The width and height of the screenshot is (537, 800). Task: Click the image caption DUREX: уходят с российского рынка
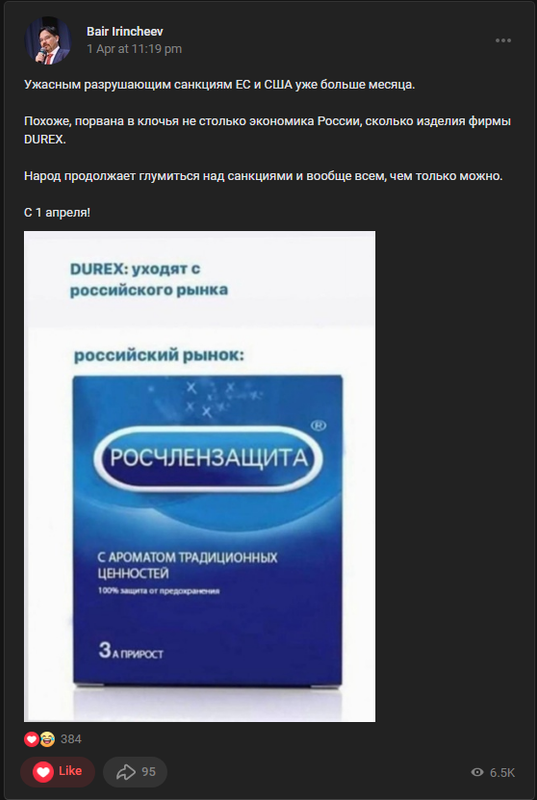tap(149, 280)
